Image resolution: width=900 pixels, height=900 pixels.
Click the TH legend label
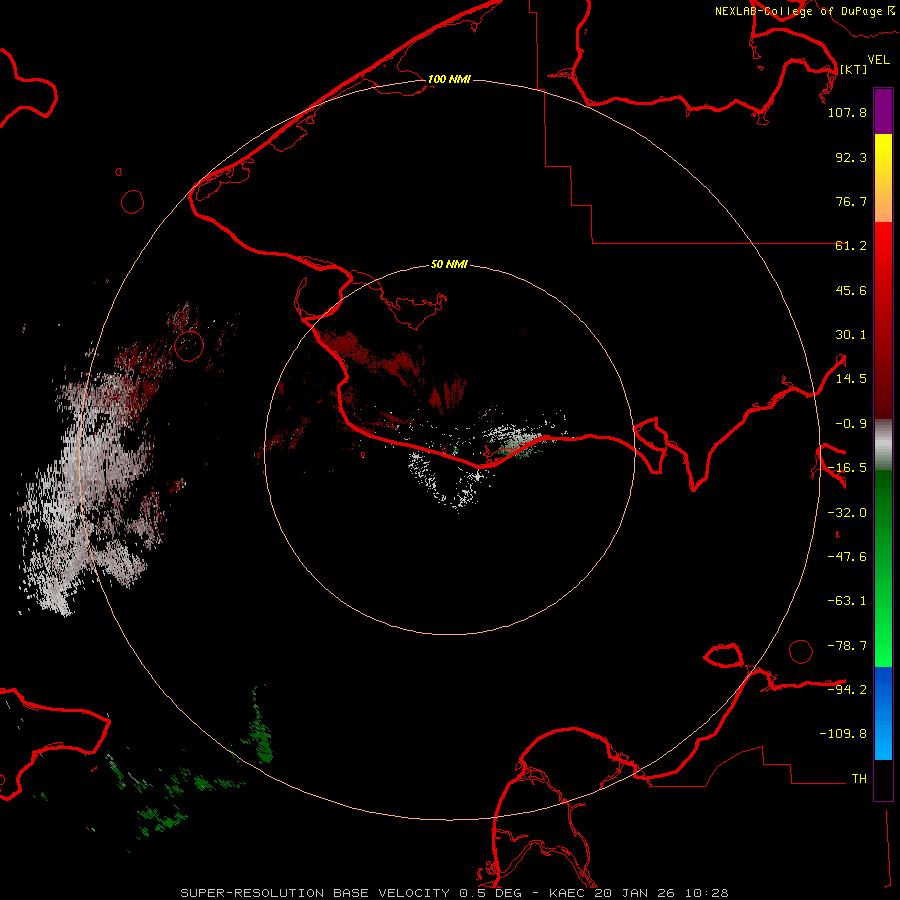(x=859, y=779)
